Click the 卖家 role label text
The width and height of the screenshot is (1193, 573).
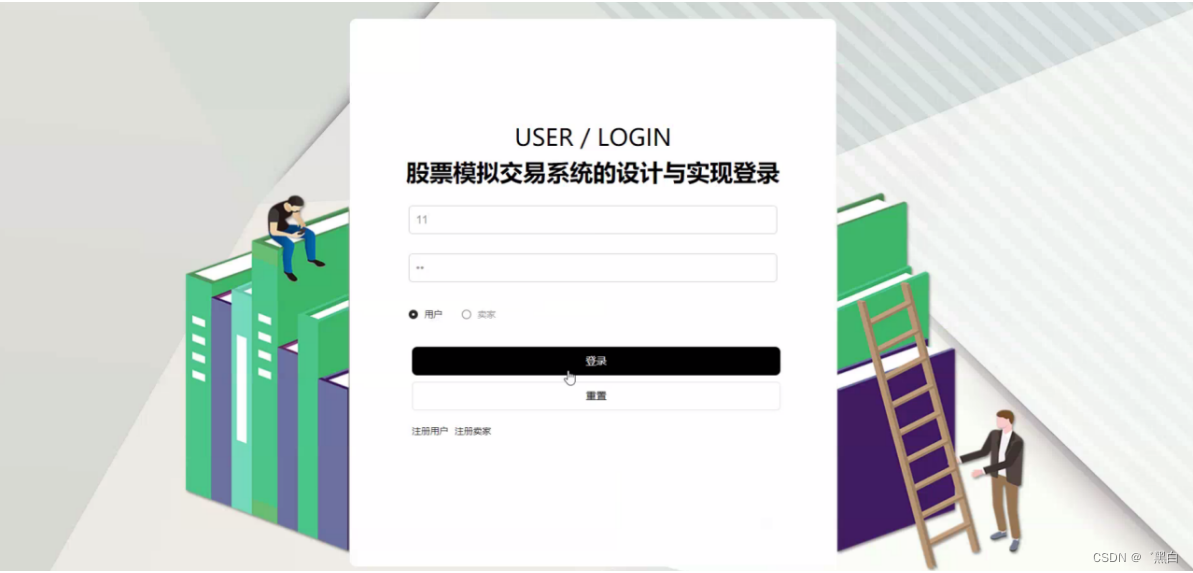click(x=486, y=314)
